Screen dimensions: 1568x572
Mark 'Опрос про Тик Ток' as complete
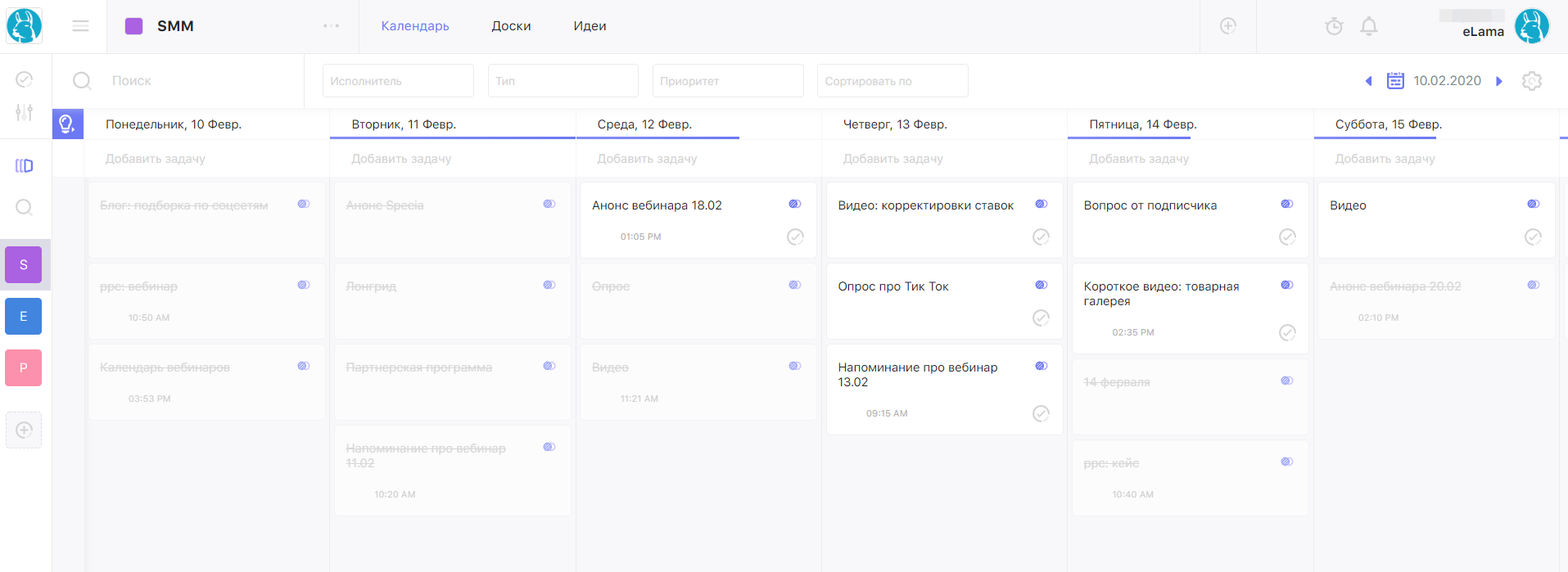[x=1041, y=318]
